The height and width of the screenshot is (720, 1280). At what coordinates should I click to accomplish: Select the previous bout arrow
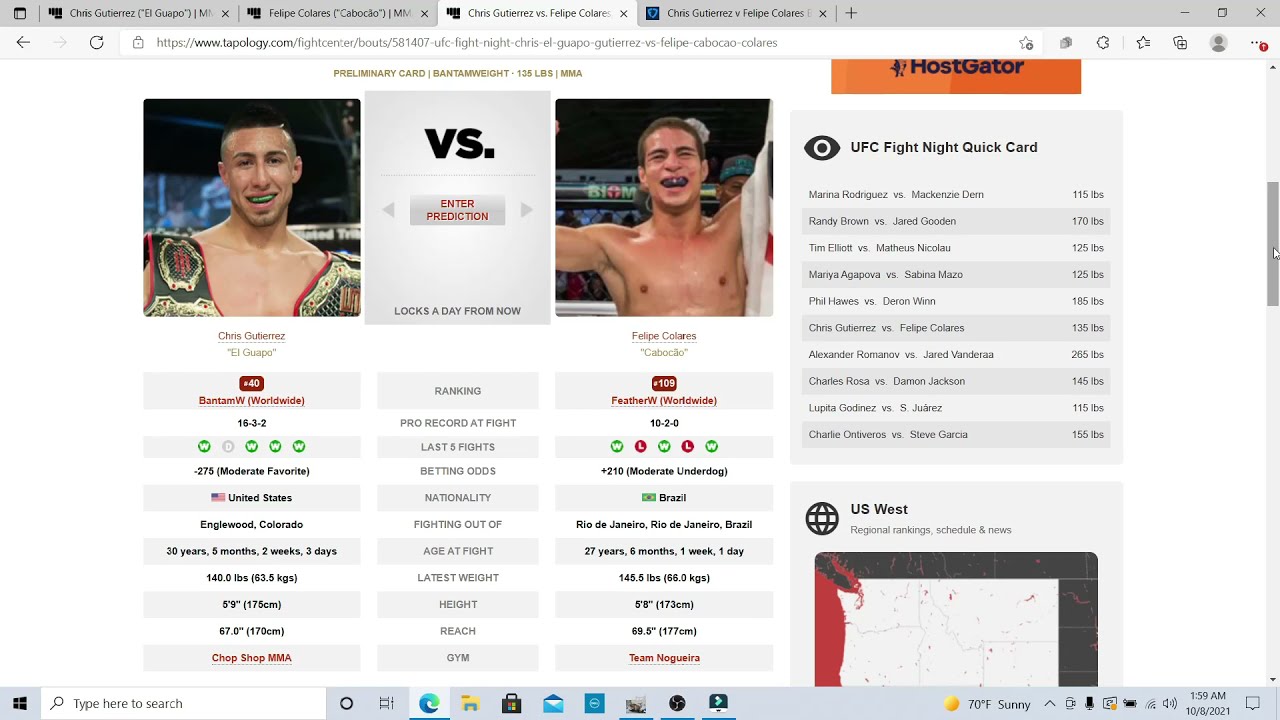tap(389, 210)
